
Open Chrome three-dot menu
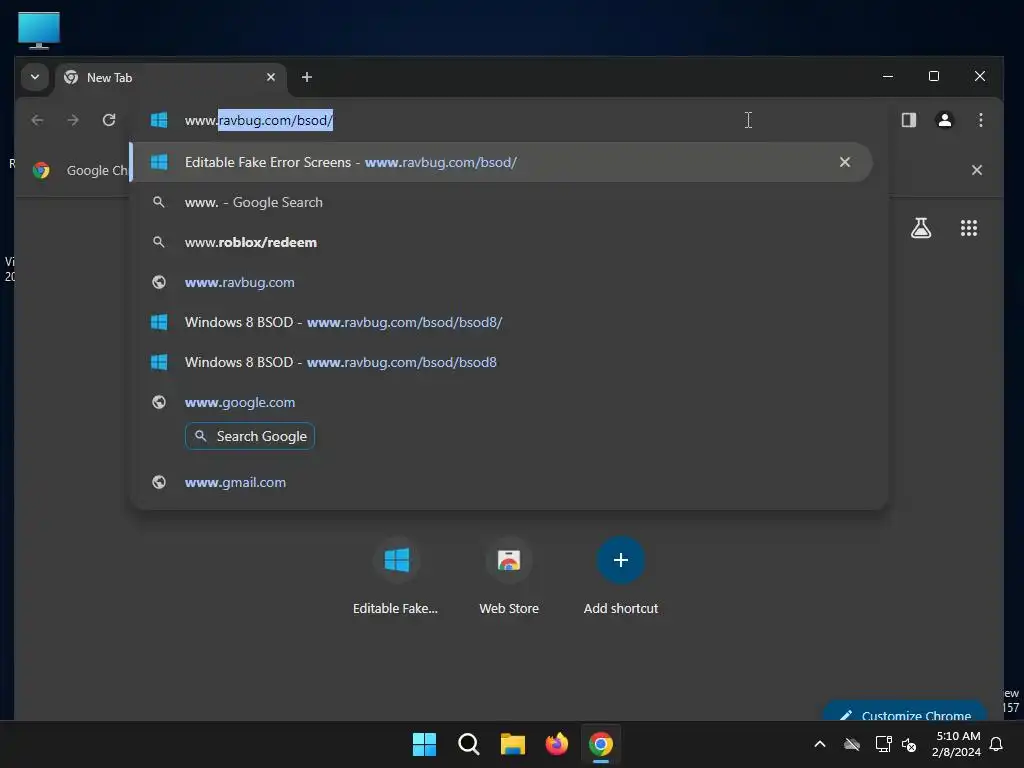(x=980, y=120)
